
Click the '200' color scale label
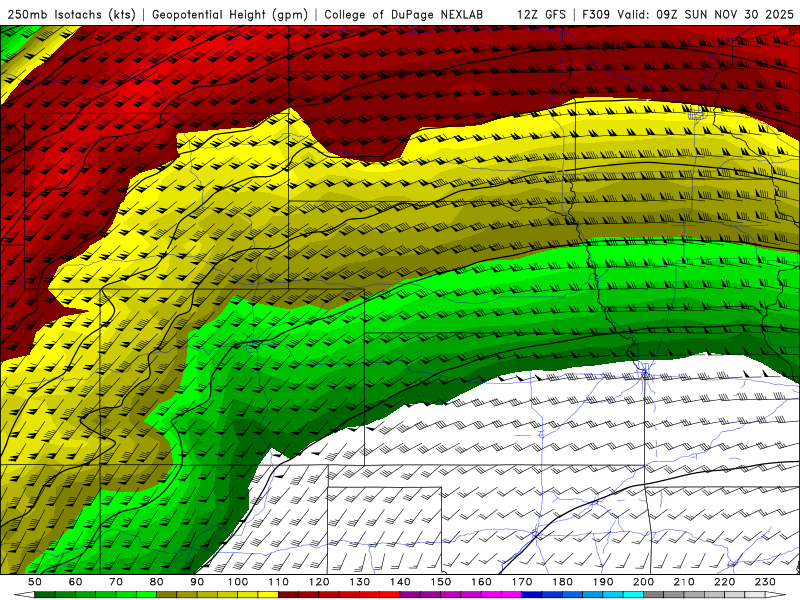pos(643,582)
